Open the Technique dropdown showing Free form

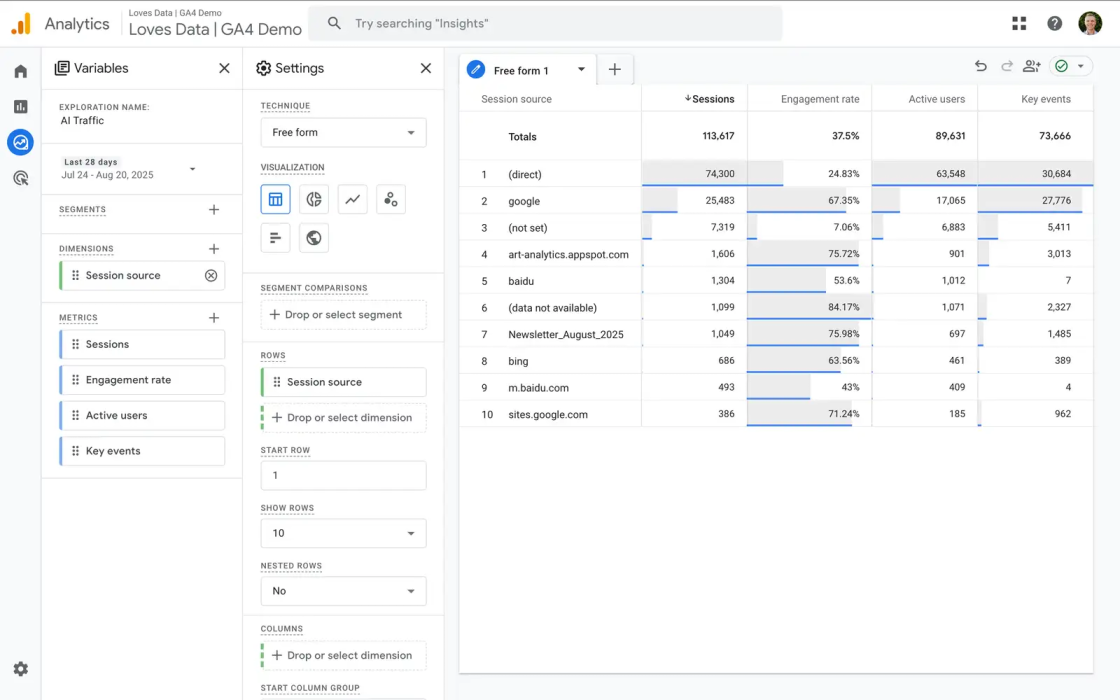click(x=343, y=132)
